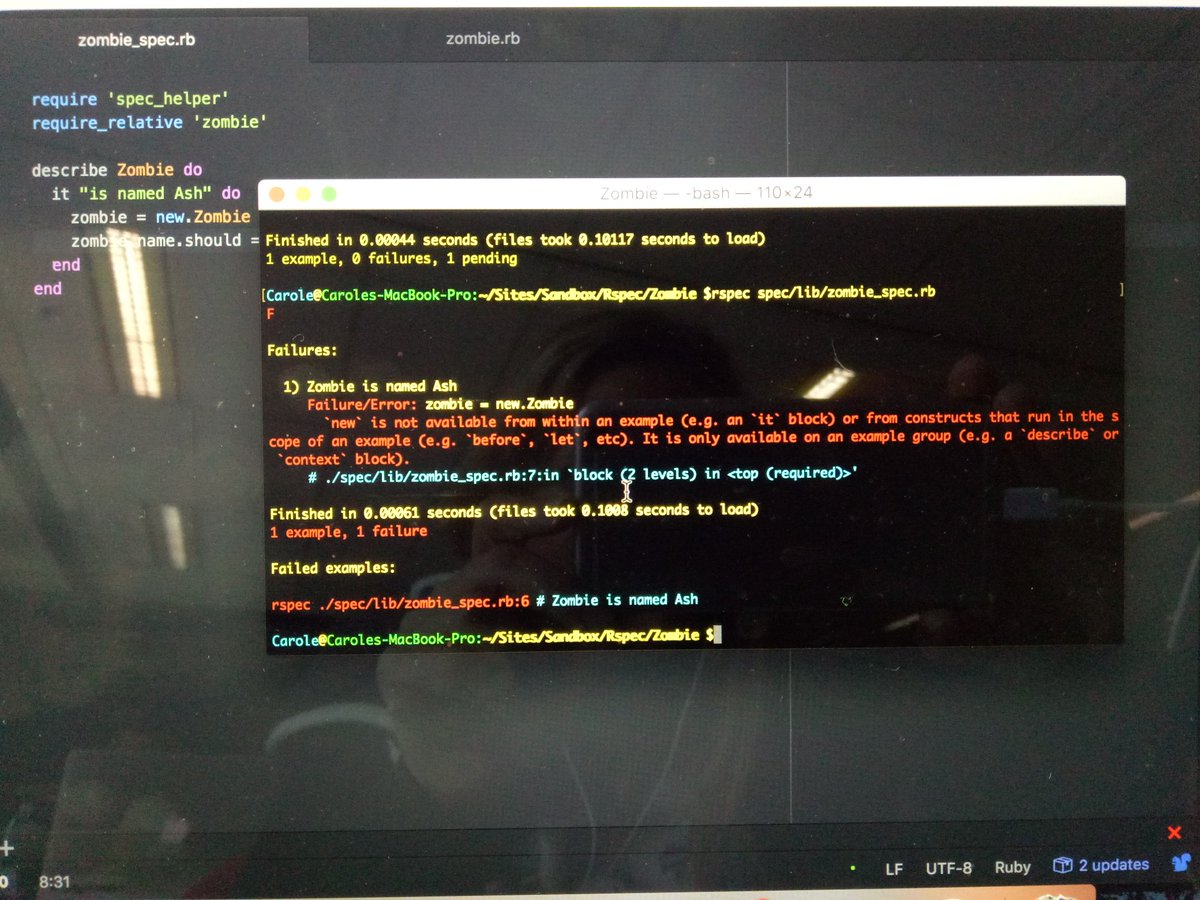Click the 'Failed examples:' heading

tap(333, 568)
